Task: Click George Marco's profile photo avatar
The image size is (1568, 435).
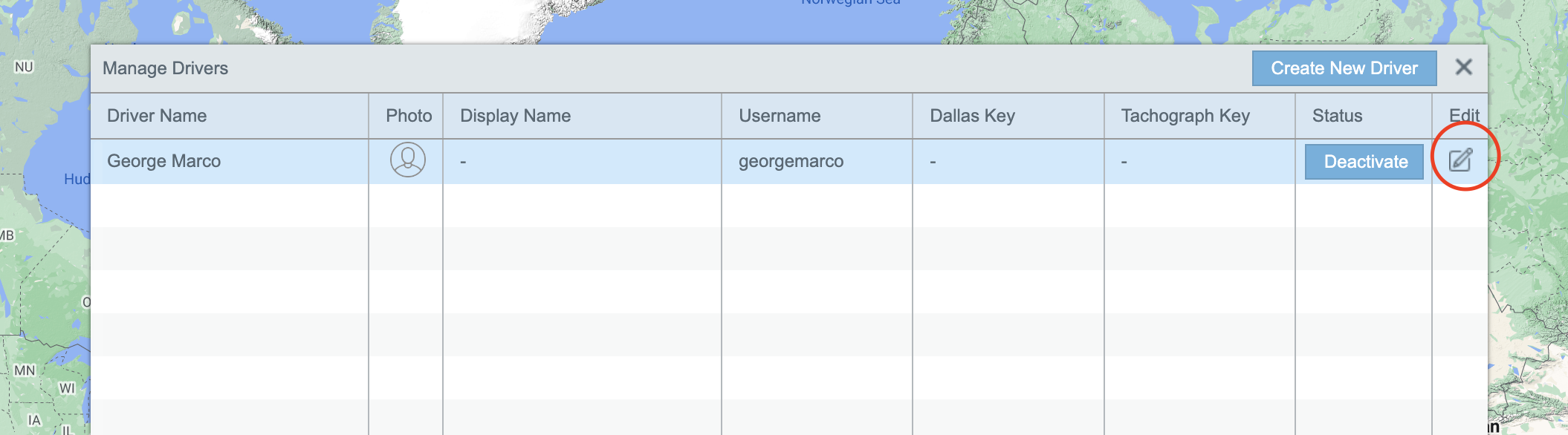Action: point(408,160)
